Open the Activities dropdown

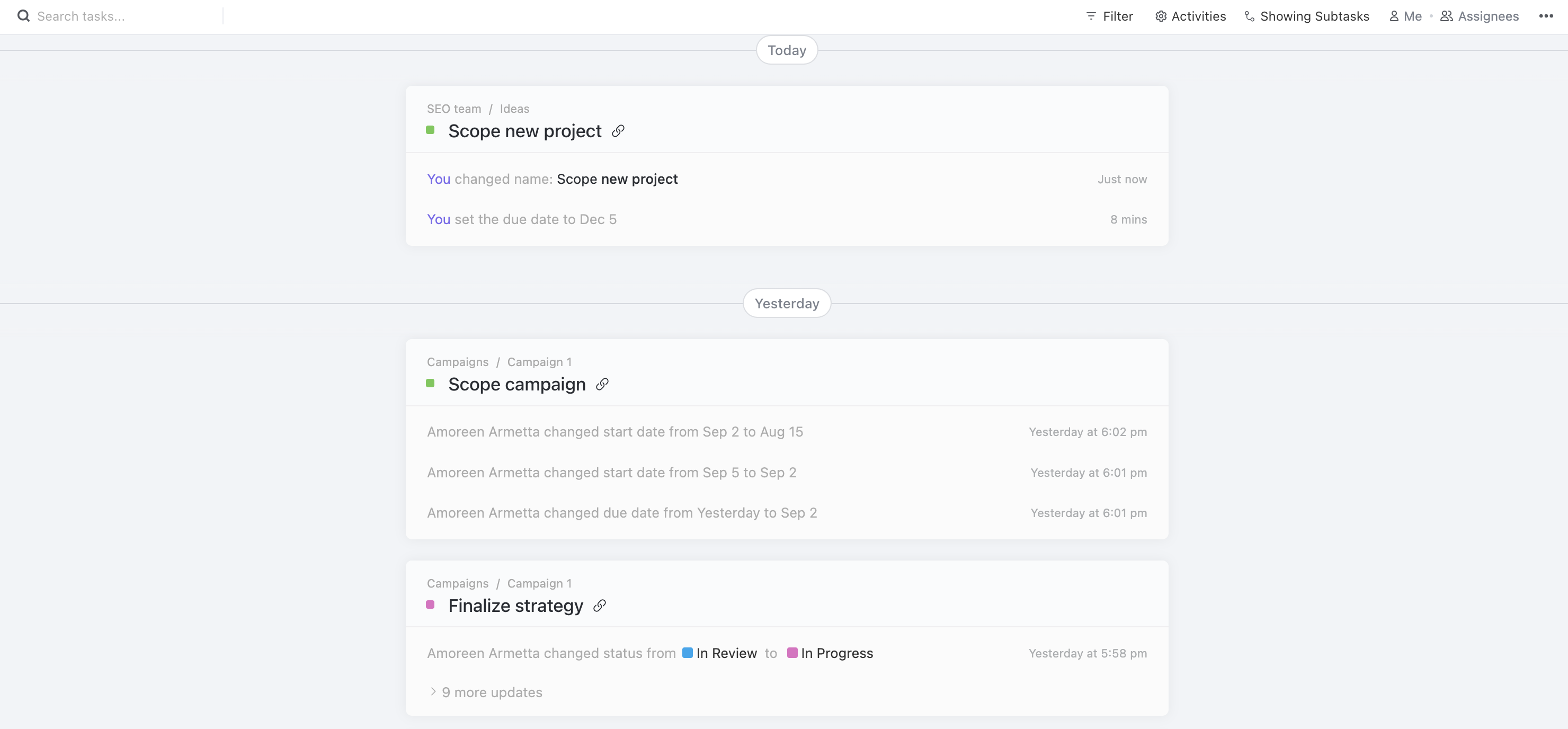point(1199,16)
